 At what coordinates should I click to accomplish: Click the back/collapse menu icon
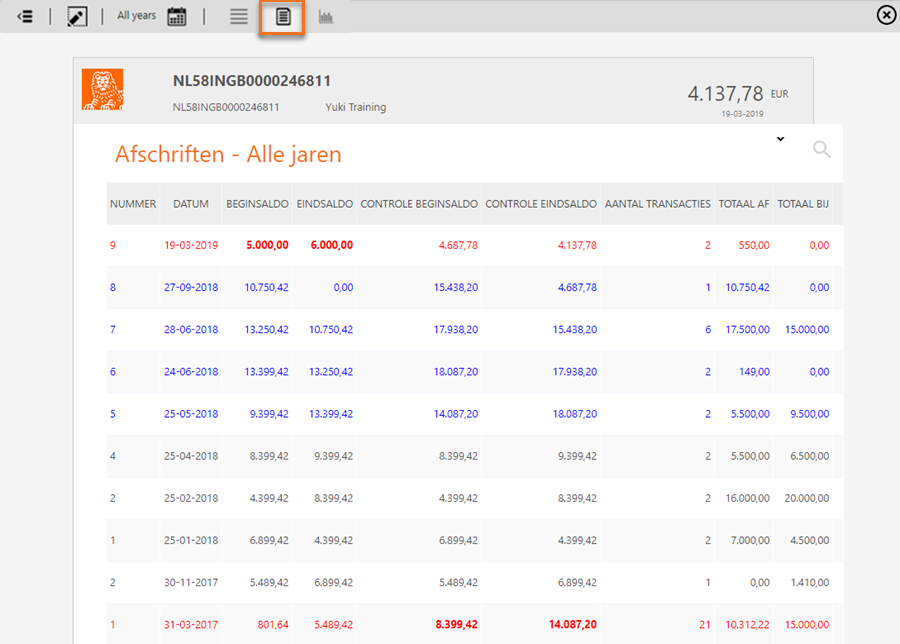point(25,17)
